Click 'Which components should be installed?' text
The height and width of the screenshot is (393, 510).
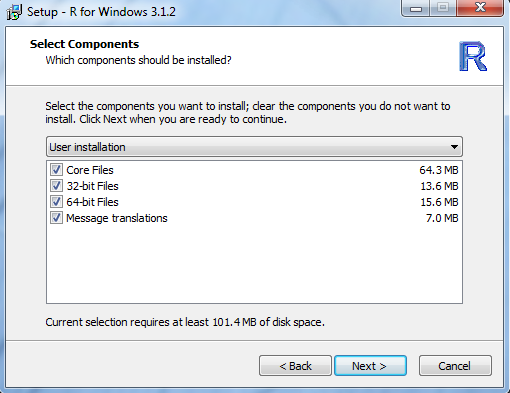click(138, 60)
